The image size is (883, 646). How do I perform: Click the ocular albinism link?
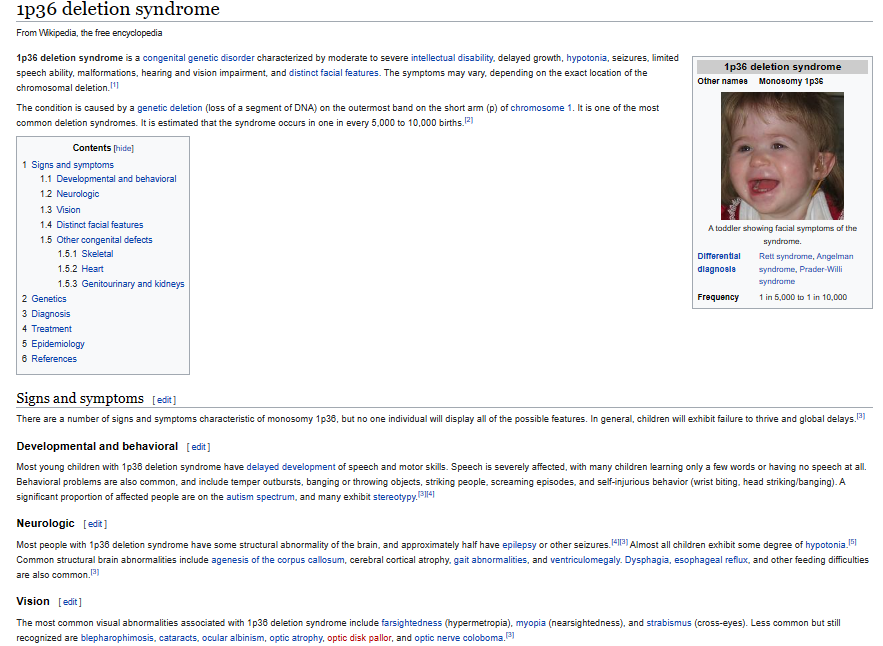(x=233, y=638)
